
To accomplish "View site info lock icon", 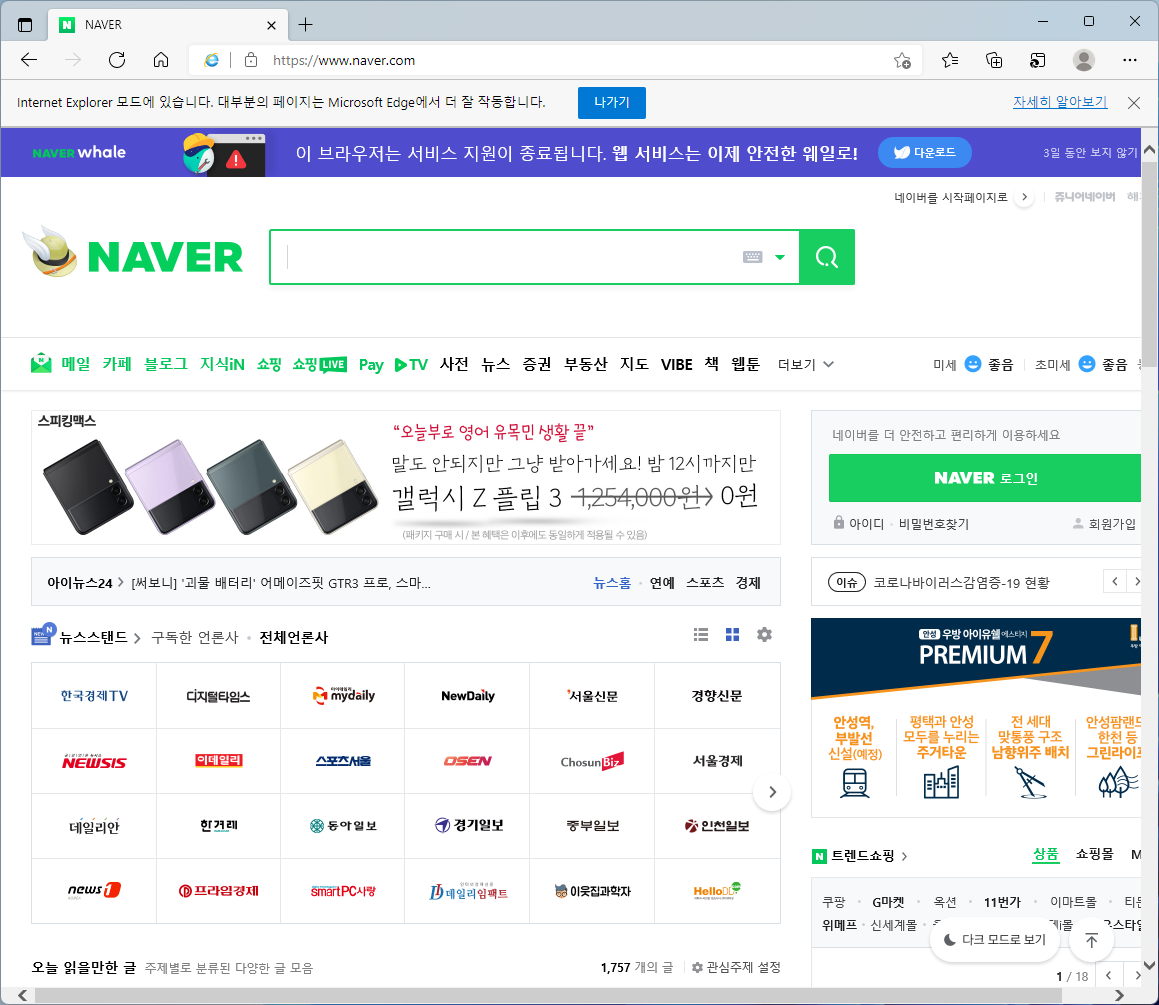I will (251, 60).
